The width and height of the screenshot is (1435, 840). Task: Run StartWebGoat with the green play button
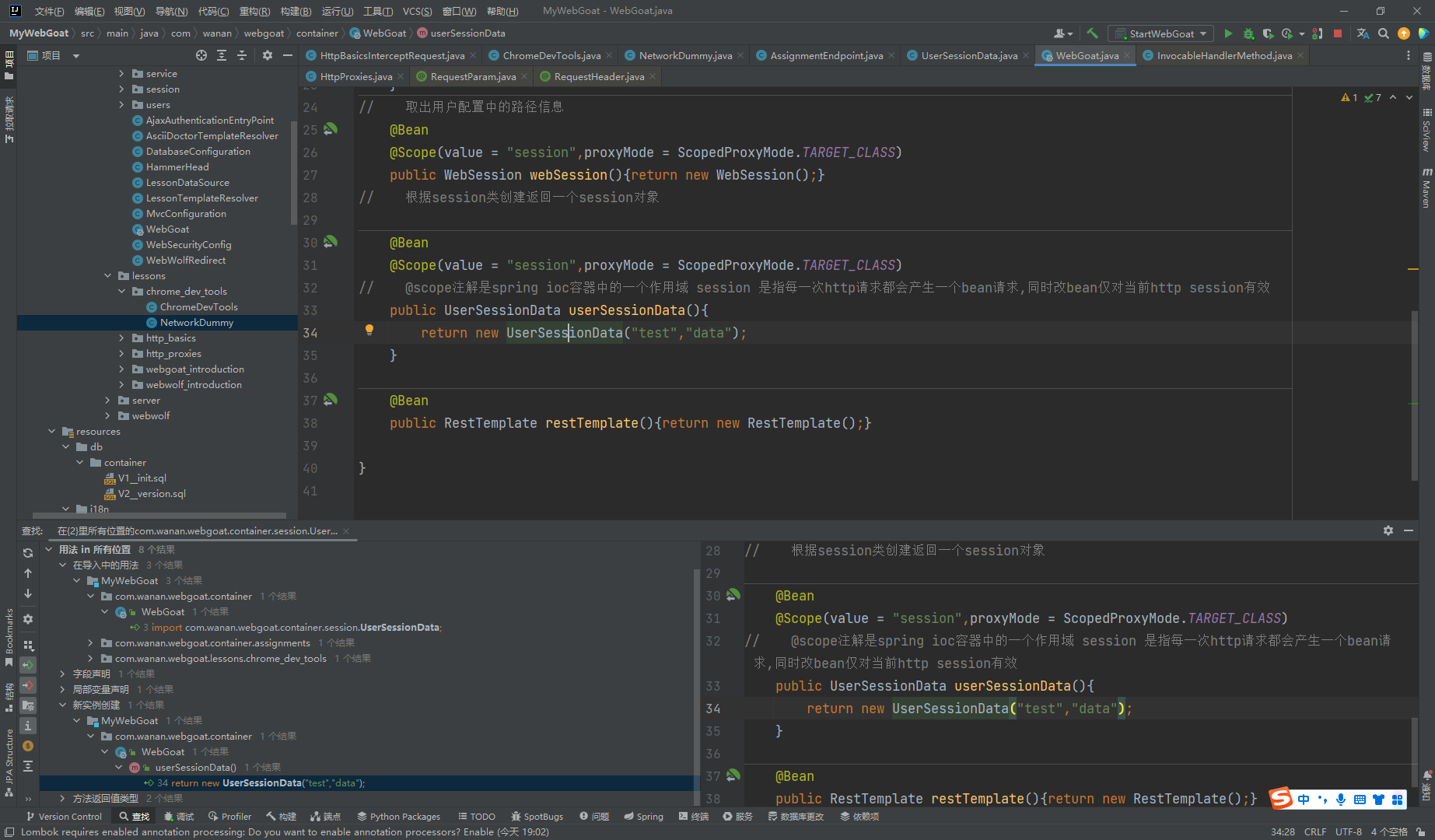[x=1228, y=33]
